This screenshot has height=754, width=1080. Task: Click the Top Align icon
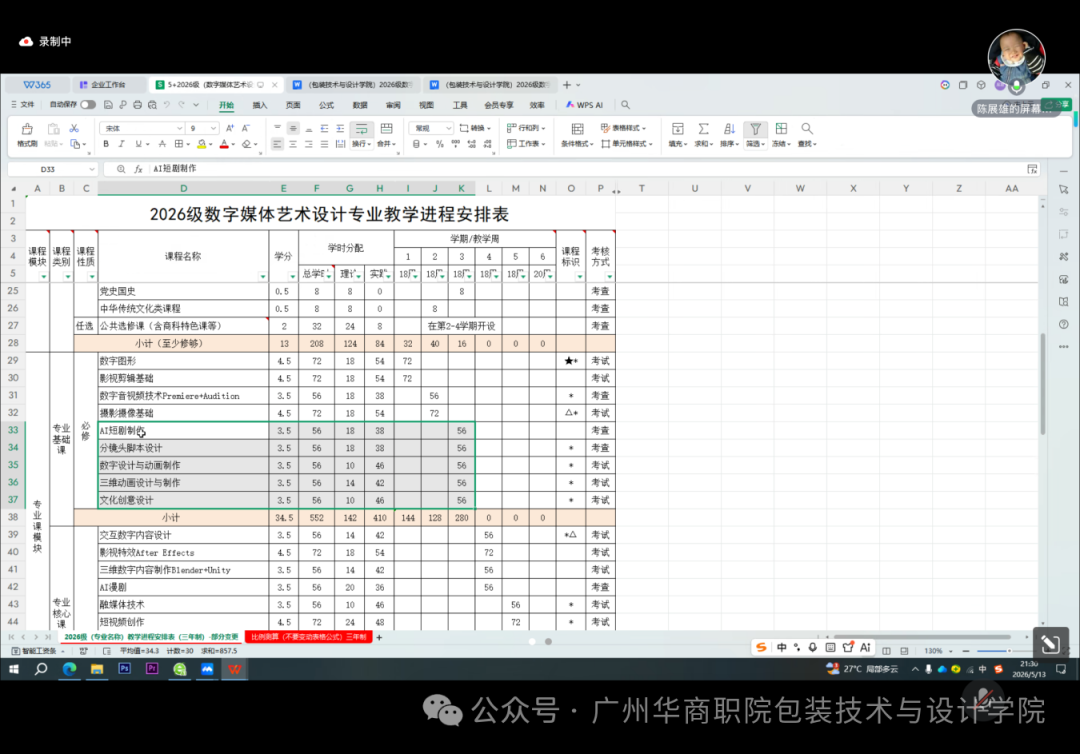coord(277,128)
